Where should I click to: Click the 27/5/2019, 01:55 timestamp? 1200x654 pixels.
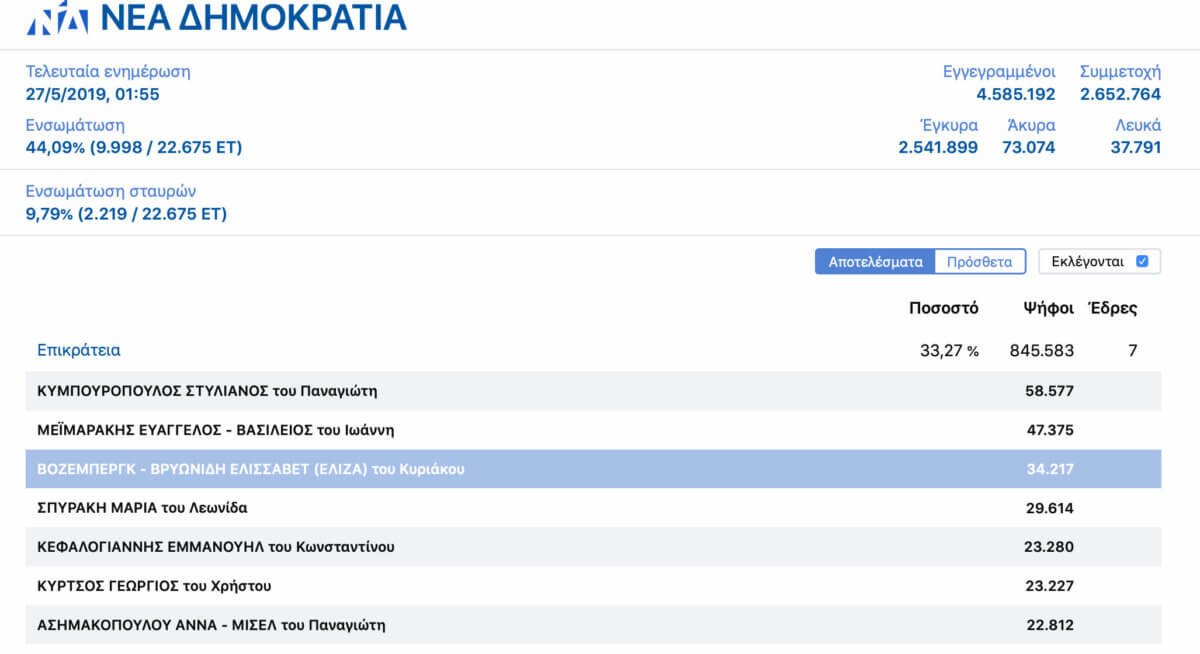pos(92,95)
